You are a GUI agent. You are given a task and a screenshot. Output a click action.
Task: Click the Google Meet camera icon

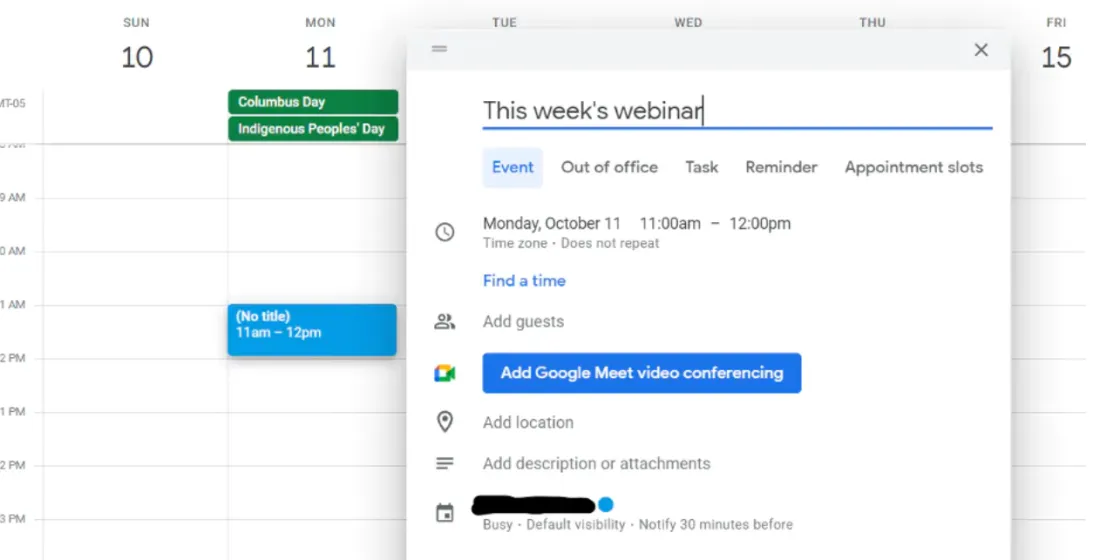pyautogui.click(x=445, y=373)
